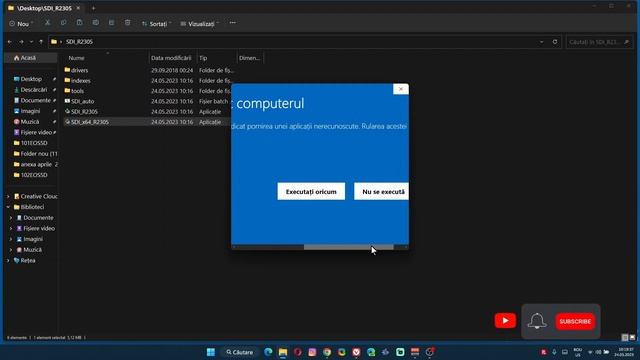This screenshot has height=360, width=640.
Task: Go up one folder level
Action: coord(41,42)
